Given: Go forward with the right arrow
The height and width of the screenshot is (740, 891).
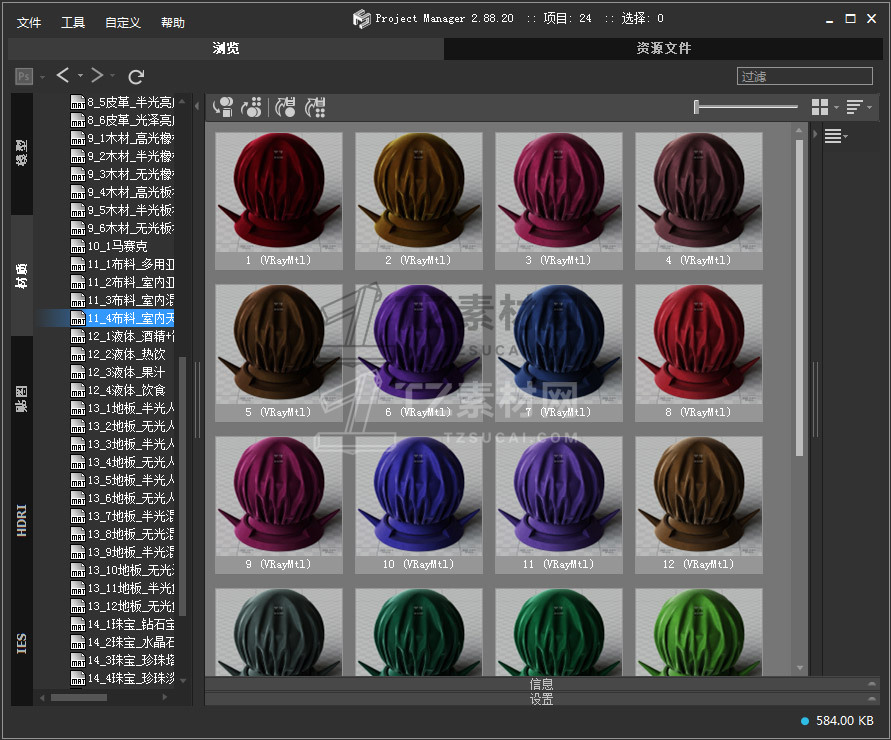Looking at the screenshot, I should pos(97,76).
